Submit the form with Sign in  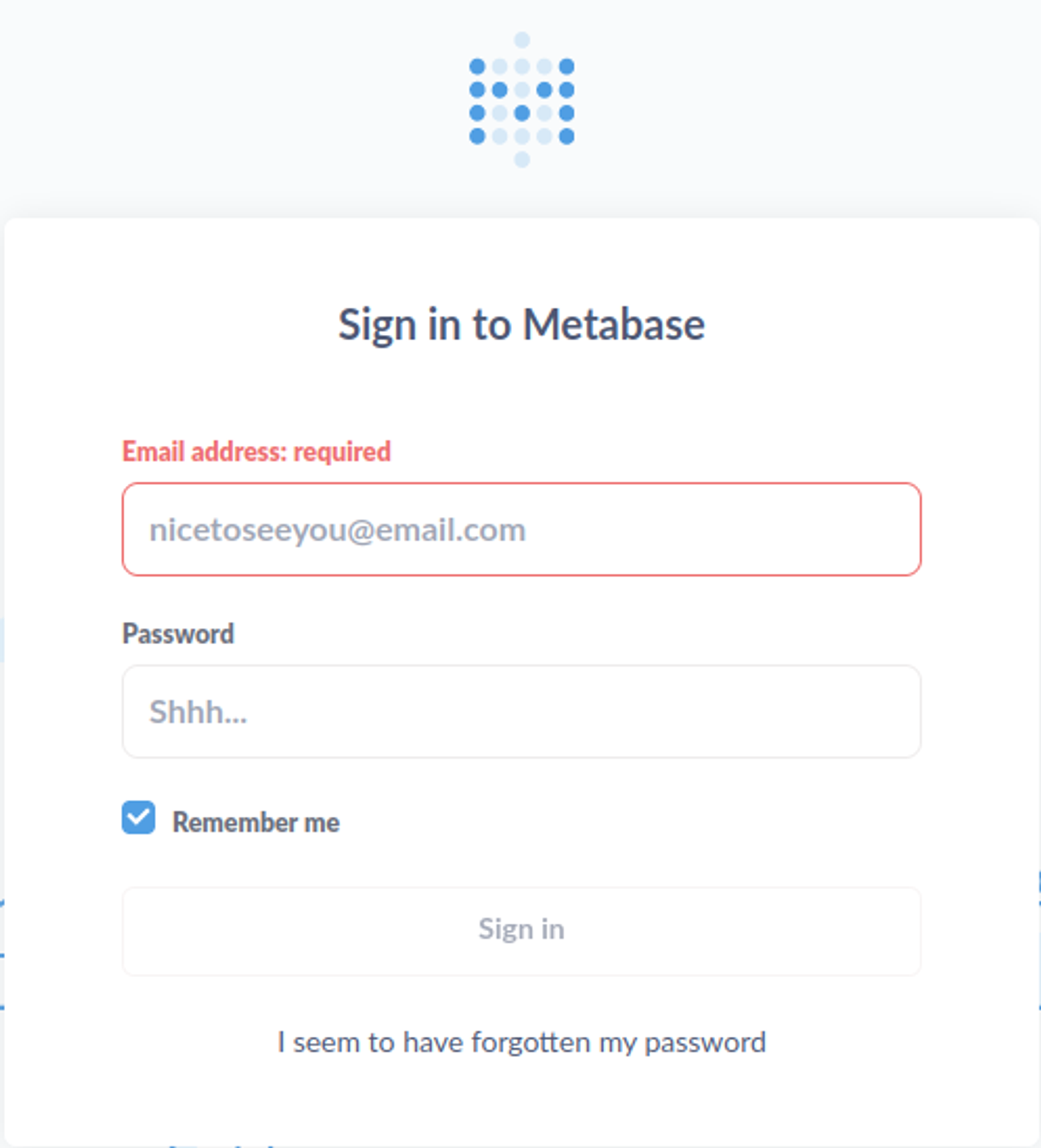click(x=522, y=930)
